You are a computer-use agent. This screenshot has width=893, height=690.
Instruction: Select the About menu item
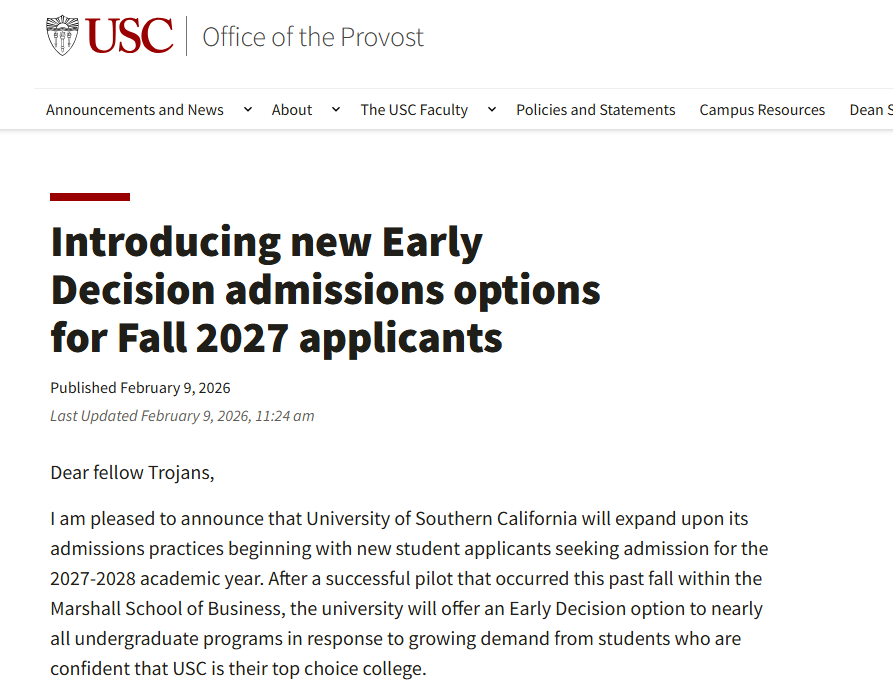(292, 109)
